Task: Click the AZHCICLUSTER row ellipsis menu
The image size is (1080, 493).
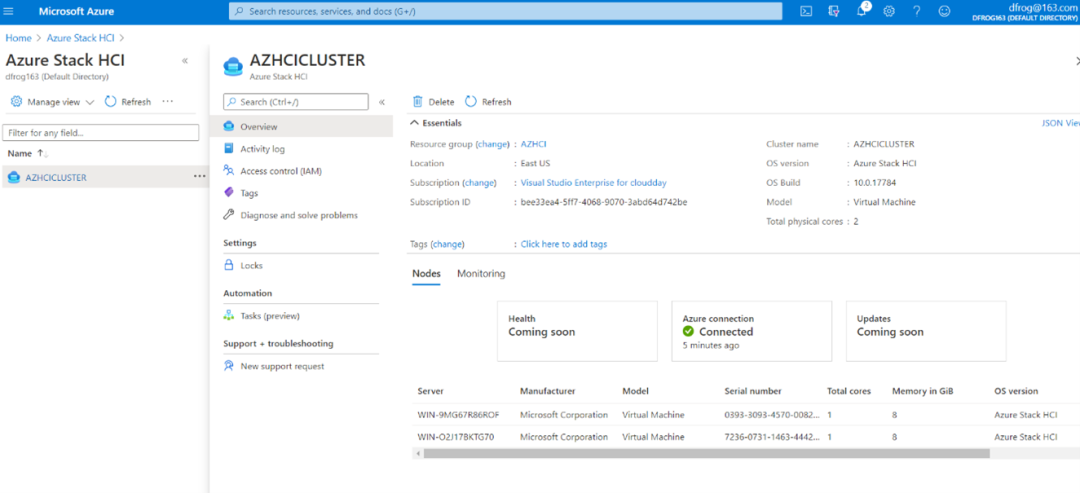Action: coord(199,176)
